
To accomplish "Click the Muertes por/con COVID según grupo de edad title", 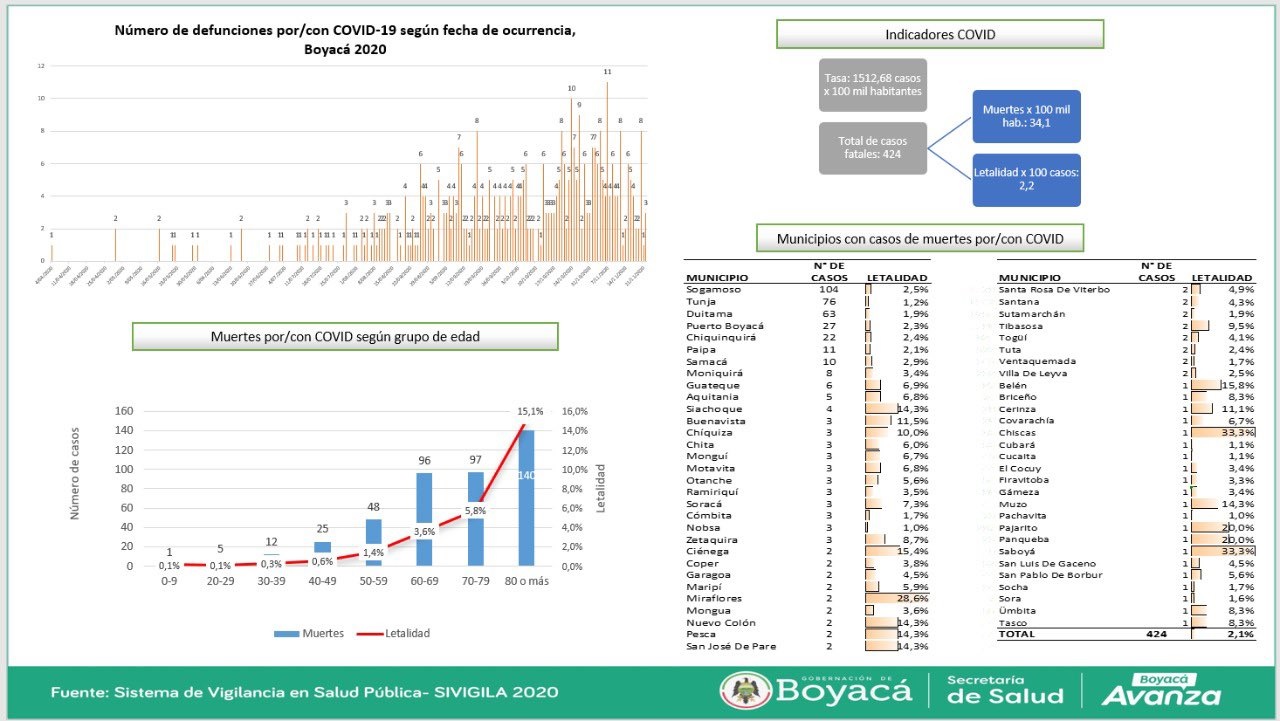I will pyautogui.click(x=345, y=337).
